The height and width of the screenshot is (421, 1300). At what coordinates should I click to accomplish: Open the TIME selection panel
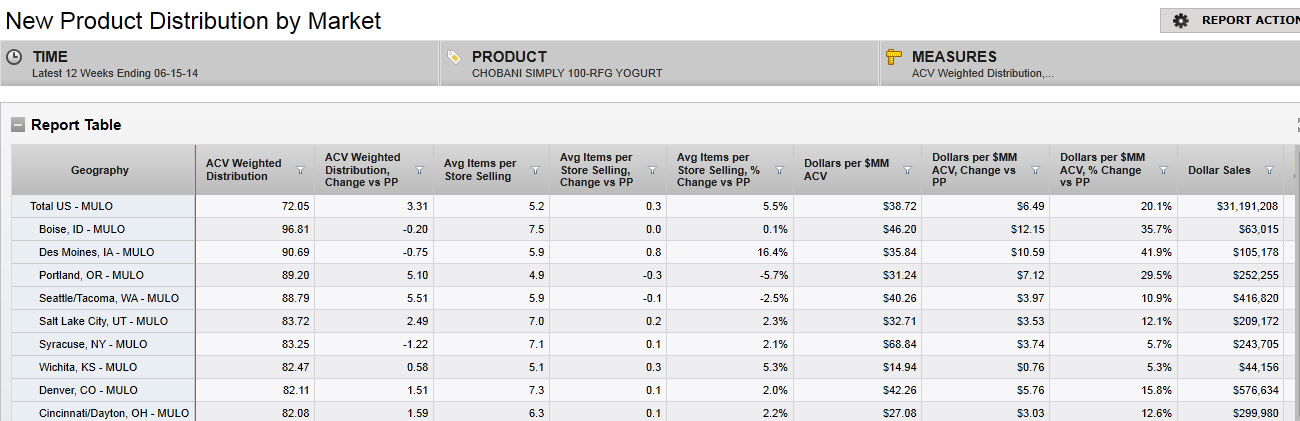point(218,63)
